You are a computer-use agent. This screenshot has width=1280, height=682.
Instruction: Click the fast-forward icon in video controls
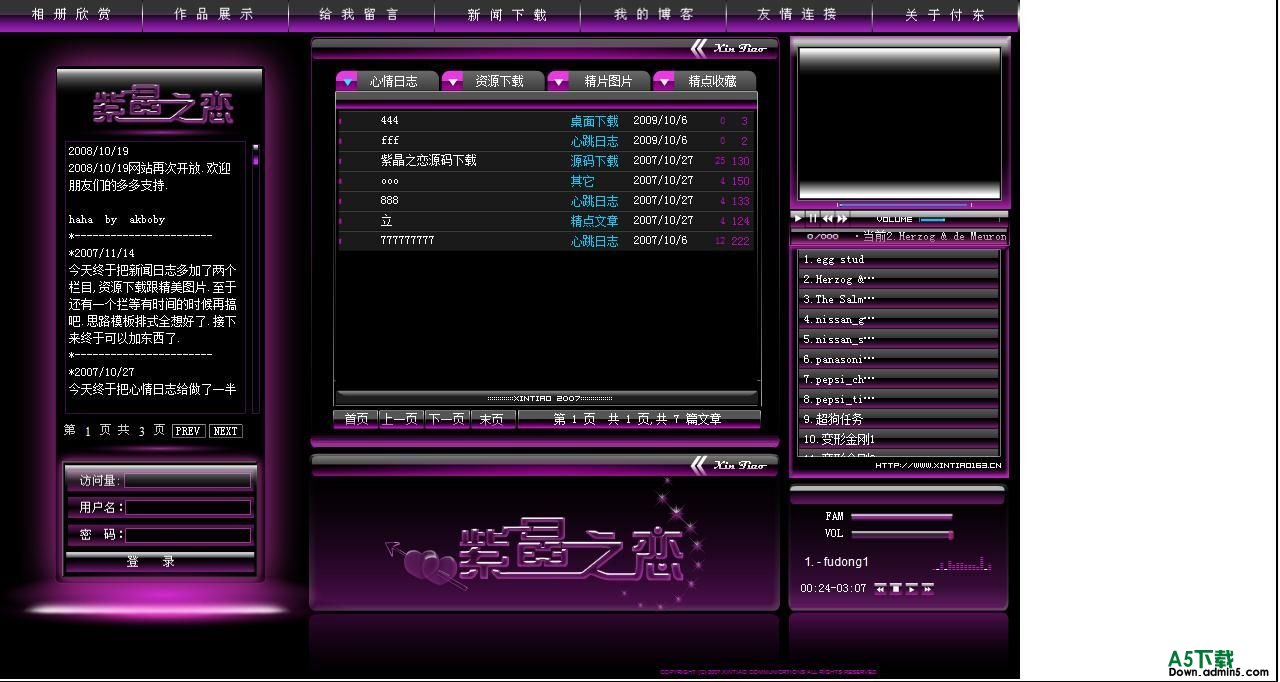840,218
